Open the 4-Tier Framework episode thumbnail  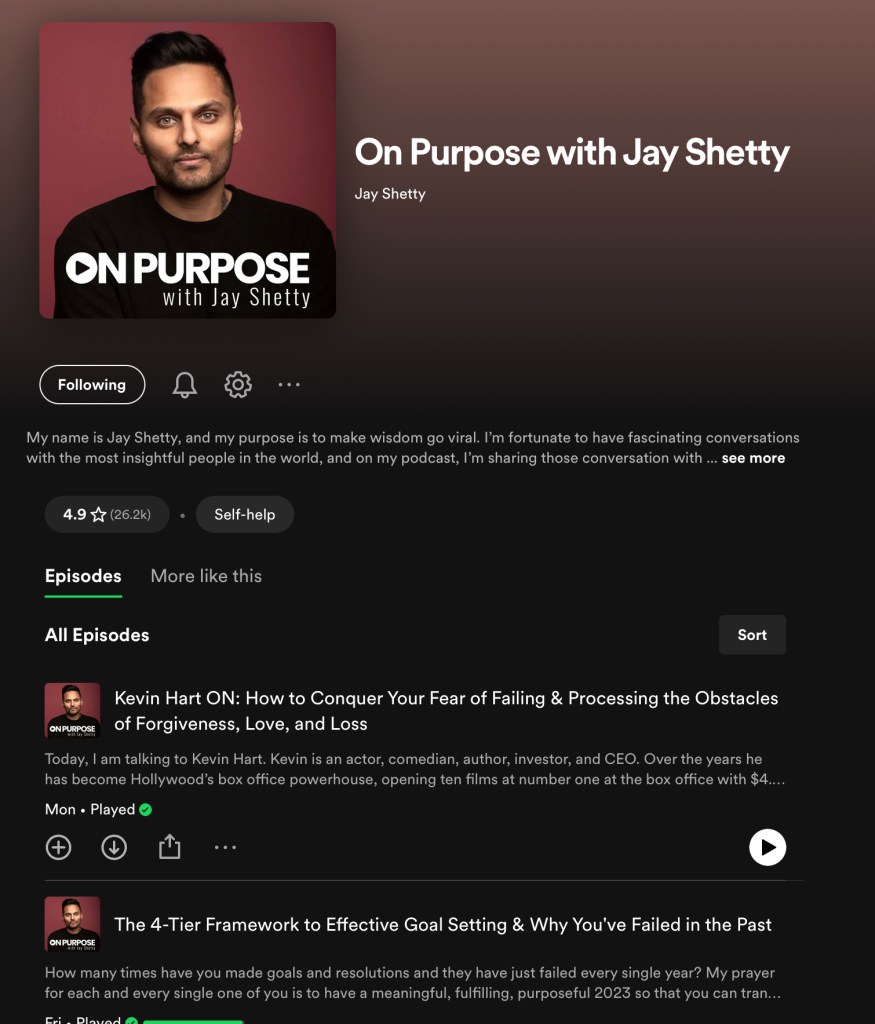72,924
